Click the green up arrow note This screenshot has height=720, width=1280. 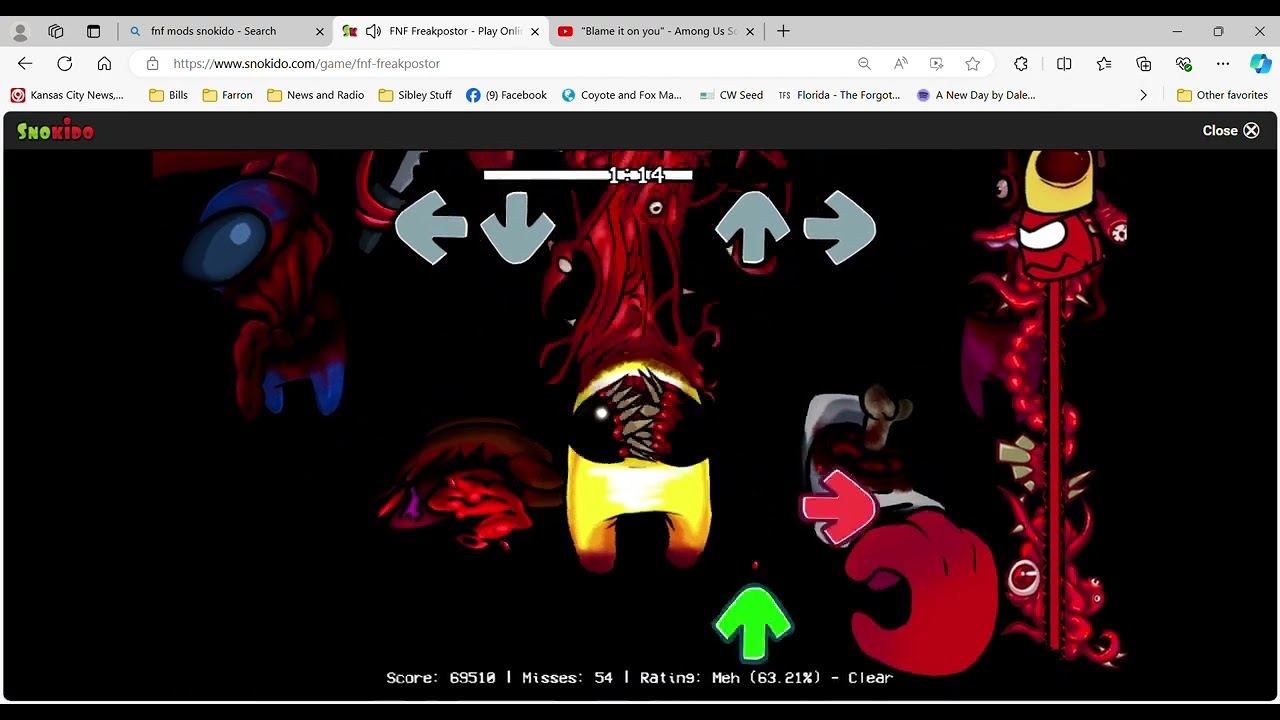(753, 624)
